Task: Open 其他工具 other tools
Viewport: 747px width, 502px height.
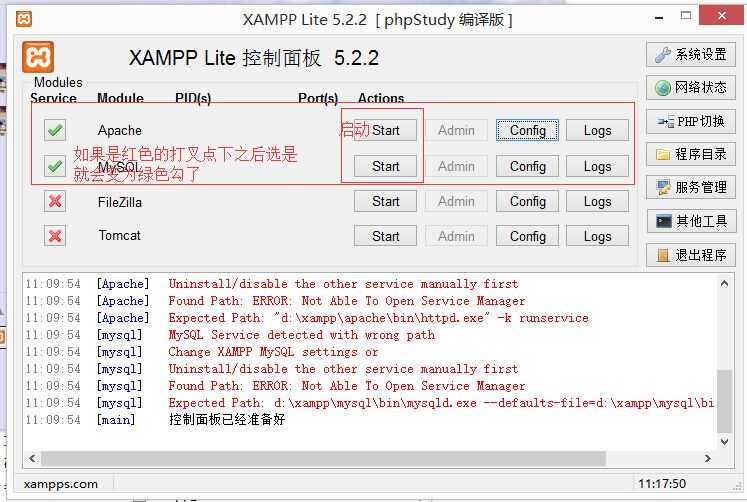Action: pos(691,221)
